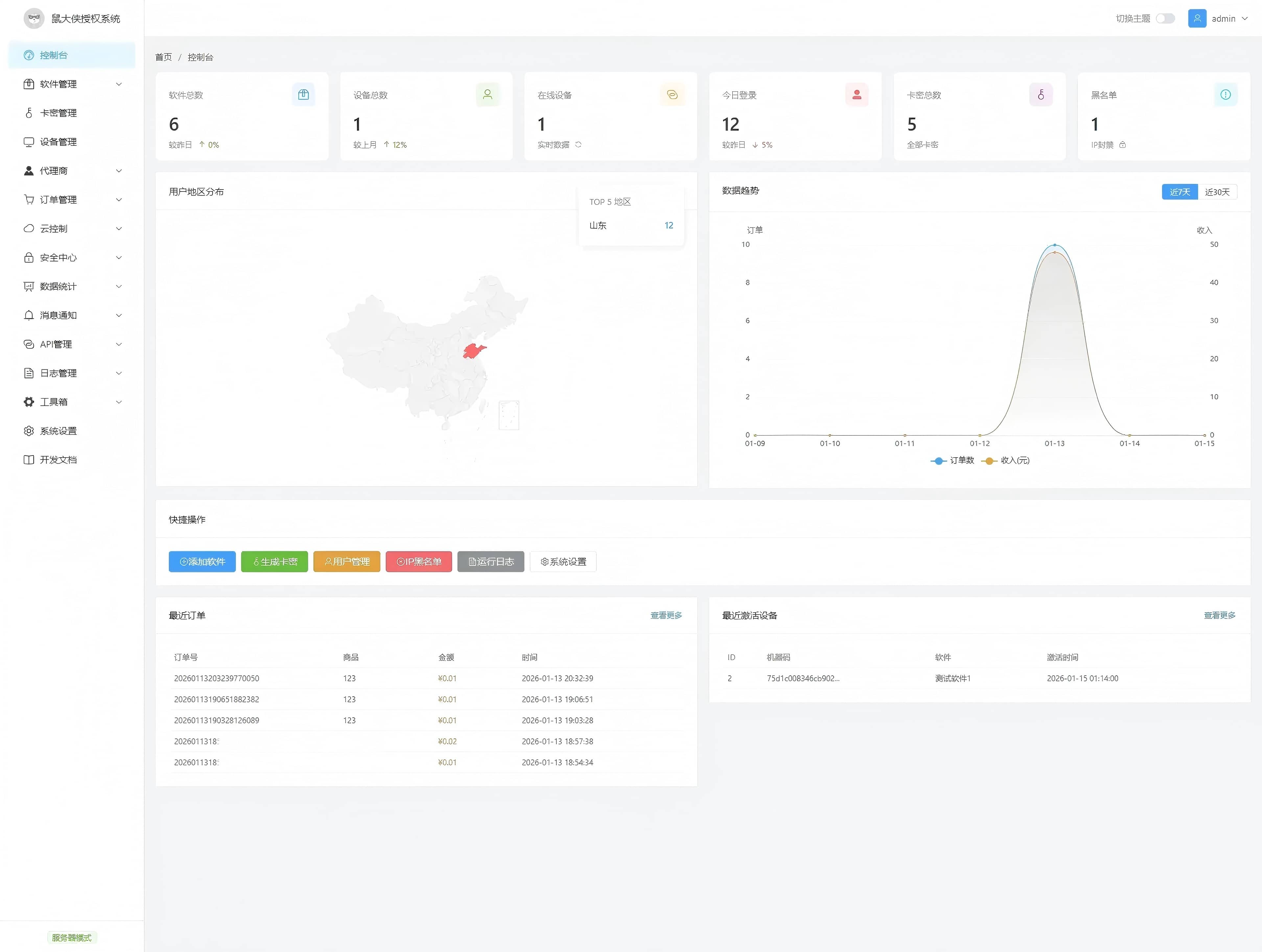Screen dimensions: 1262x952
Task: Toggle the 切换主题 theme switch
Action: pos(1165,19)
